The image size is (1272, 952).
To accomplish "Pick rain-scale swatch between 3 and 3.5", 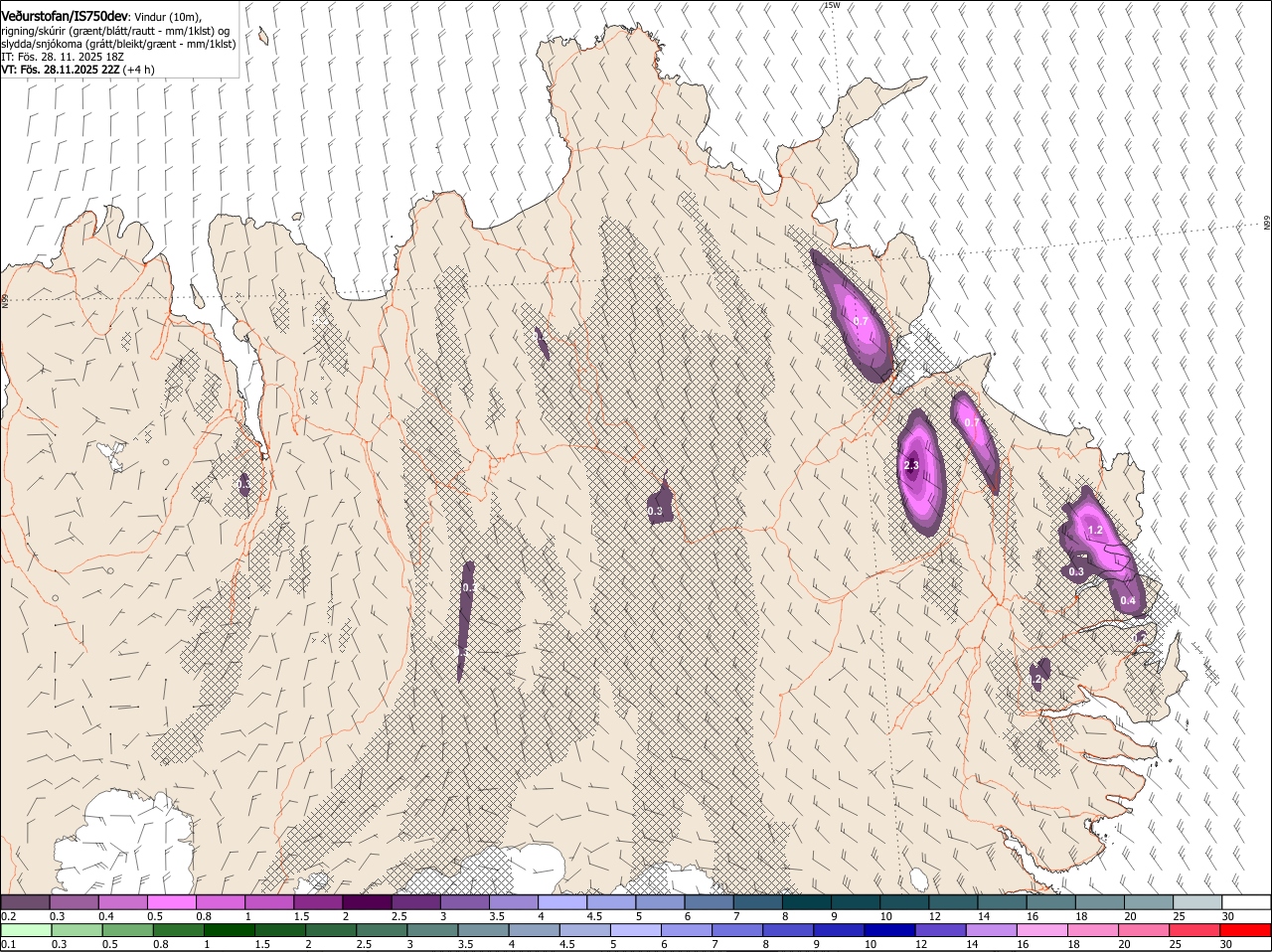I will (x=432, y=930).
